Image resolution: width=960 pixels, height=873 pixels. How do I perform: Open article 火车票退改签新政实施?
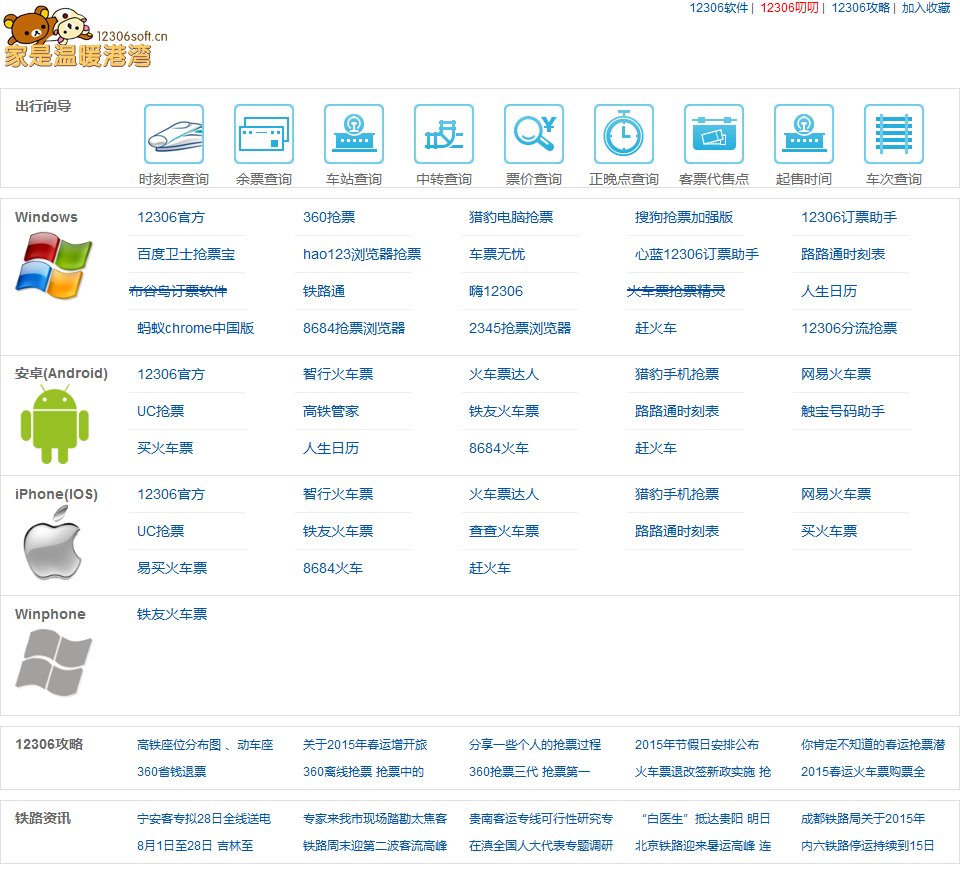tap(703, 772)
